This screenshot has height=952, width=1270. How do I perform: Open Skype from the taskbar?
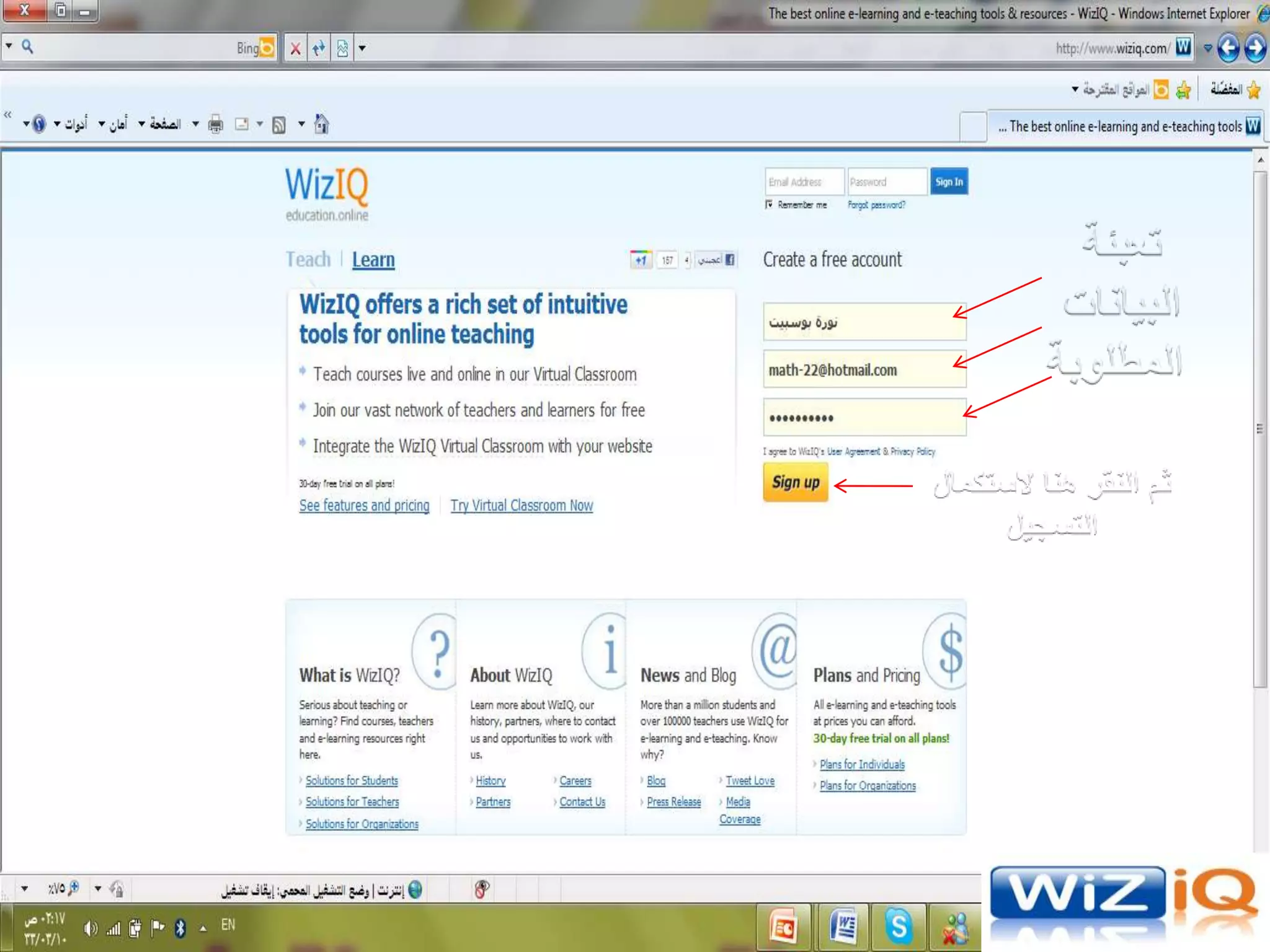(x=898, y=927)
